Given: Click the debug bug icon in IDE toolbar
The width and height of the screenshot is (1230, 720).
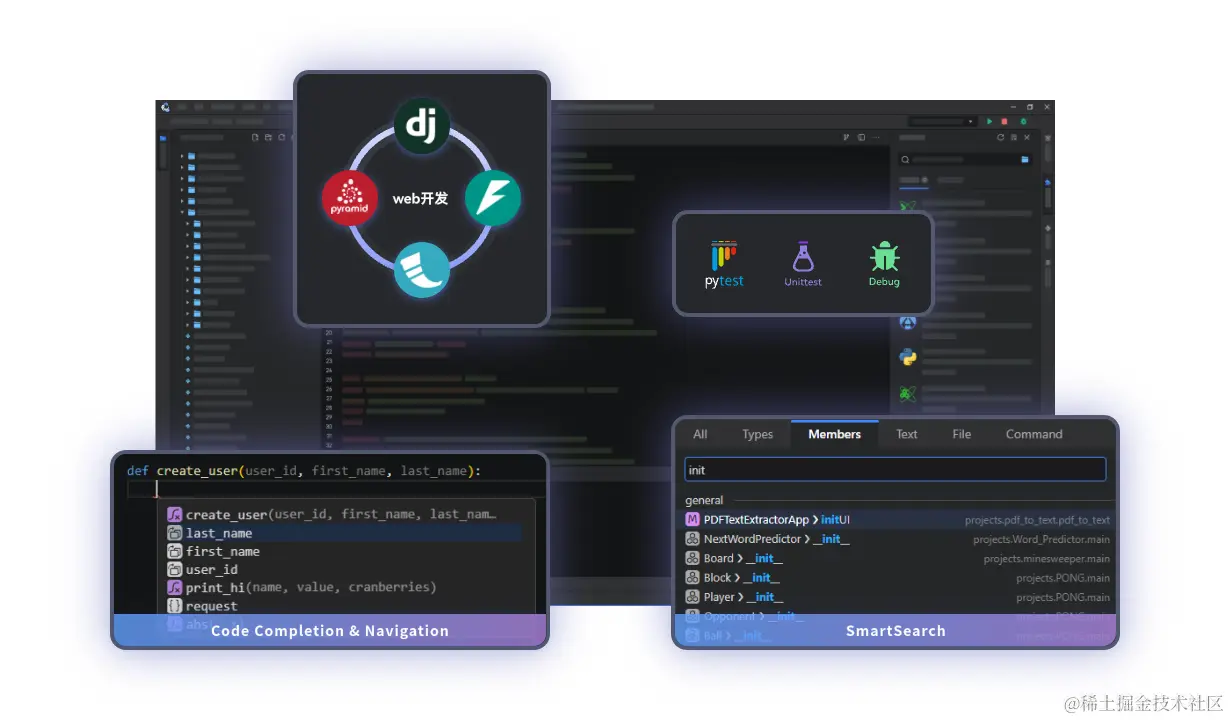Looking at the screenshot, I should 1023,122.
